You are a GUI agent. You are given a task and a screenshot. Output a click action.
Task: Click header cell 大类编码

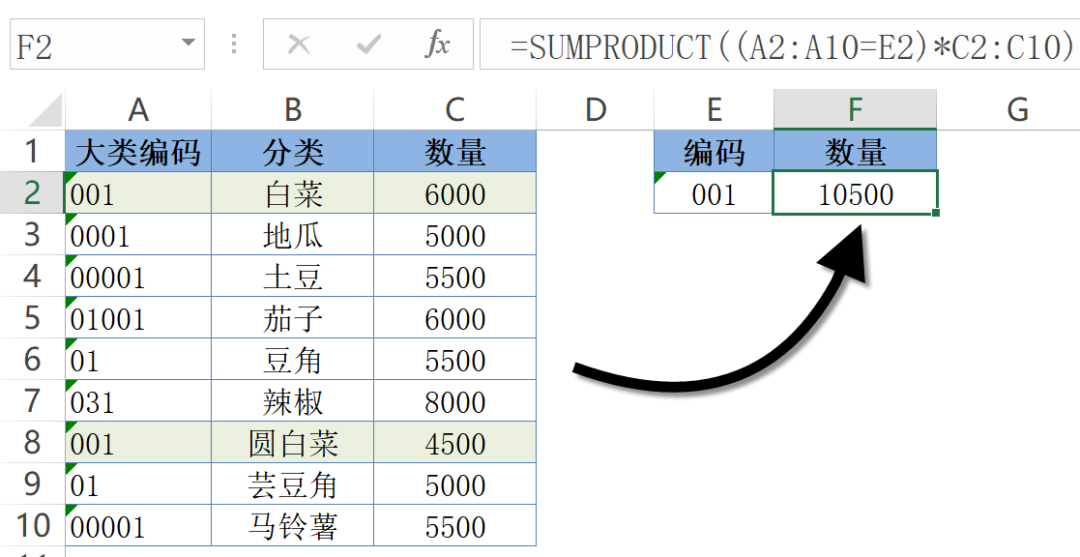(138, 151)
